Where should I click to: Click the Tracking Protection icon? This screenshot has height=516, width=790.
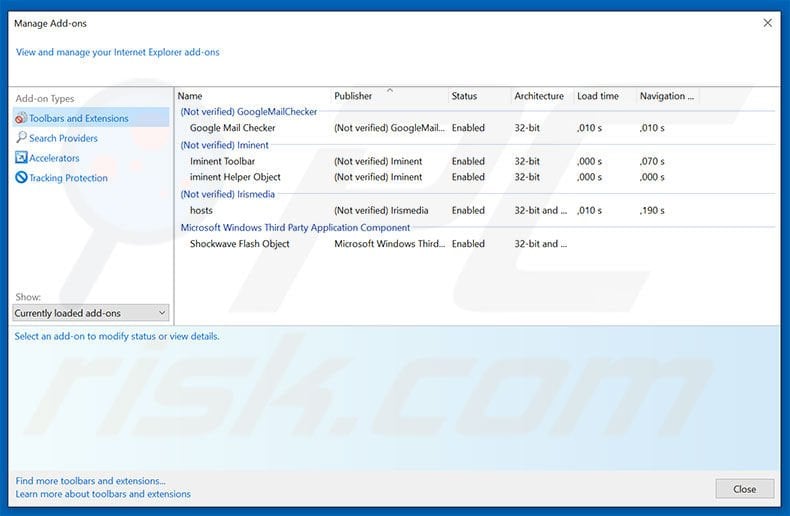[21, 177]
